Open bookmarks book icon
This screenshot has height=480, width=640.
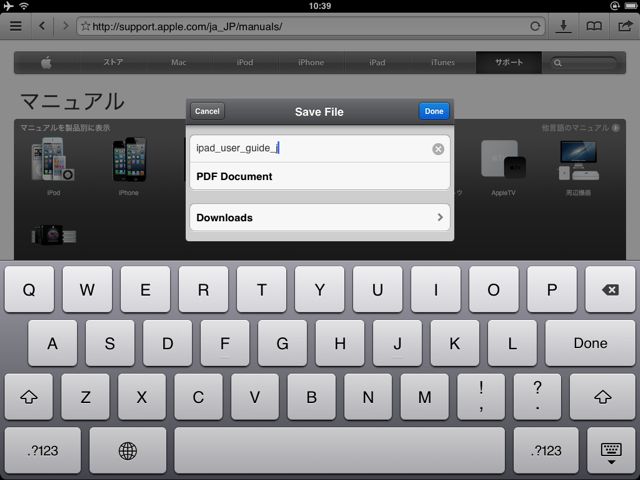594,26
